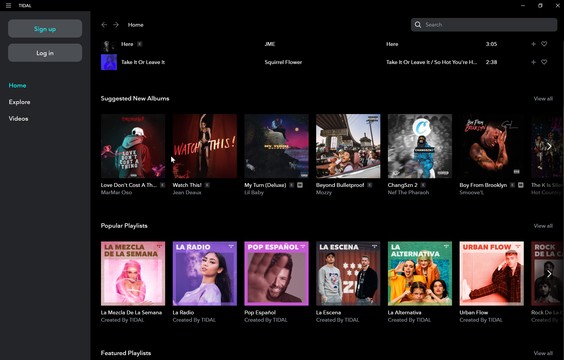Open the hamburger menu icon

point(8,5)
